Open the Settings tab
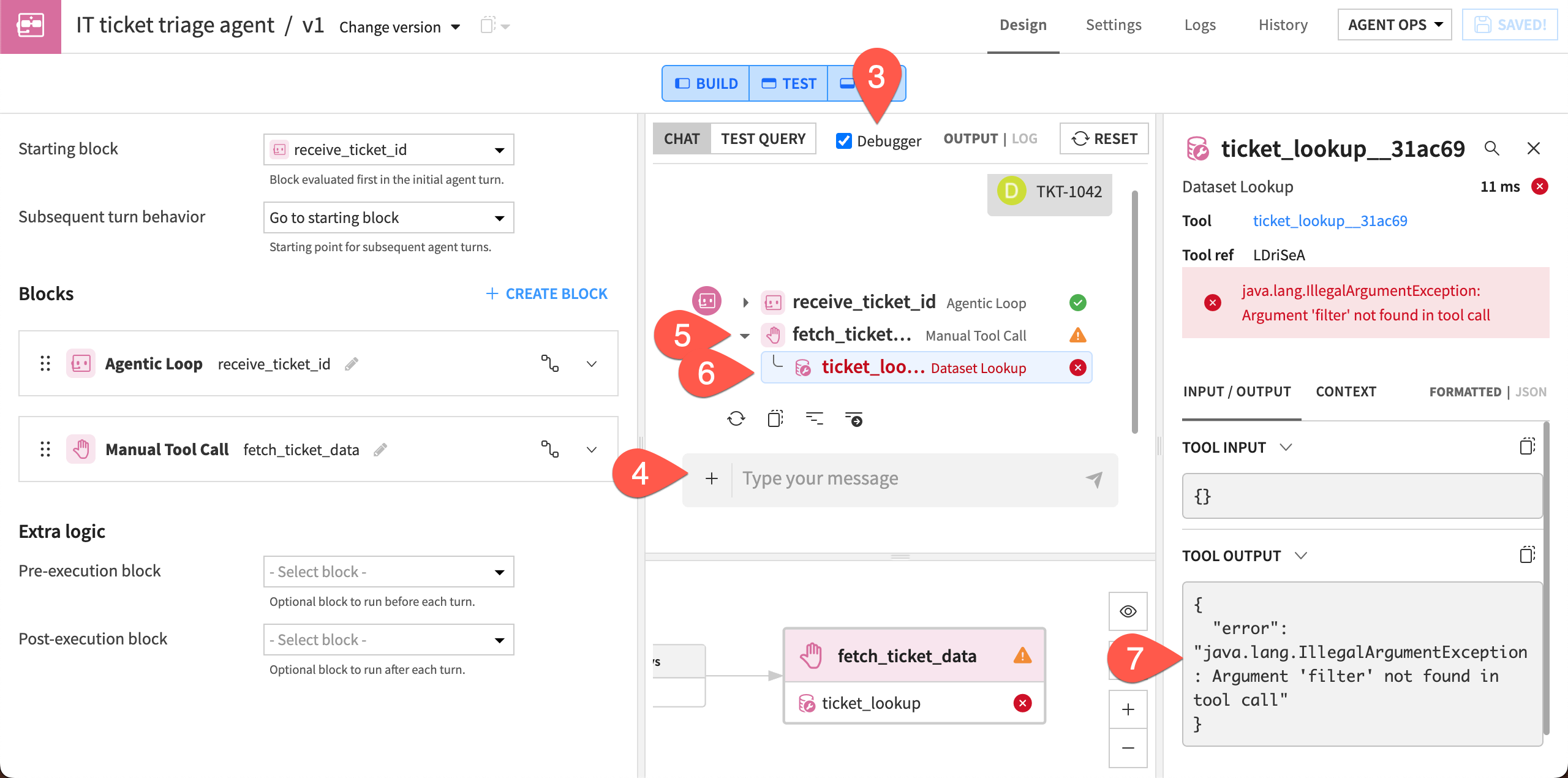The image size is (1568, 778). click(1114, 25)
